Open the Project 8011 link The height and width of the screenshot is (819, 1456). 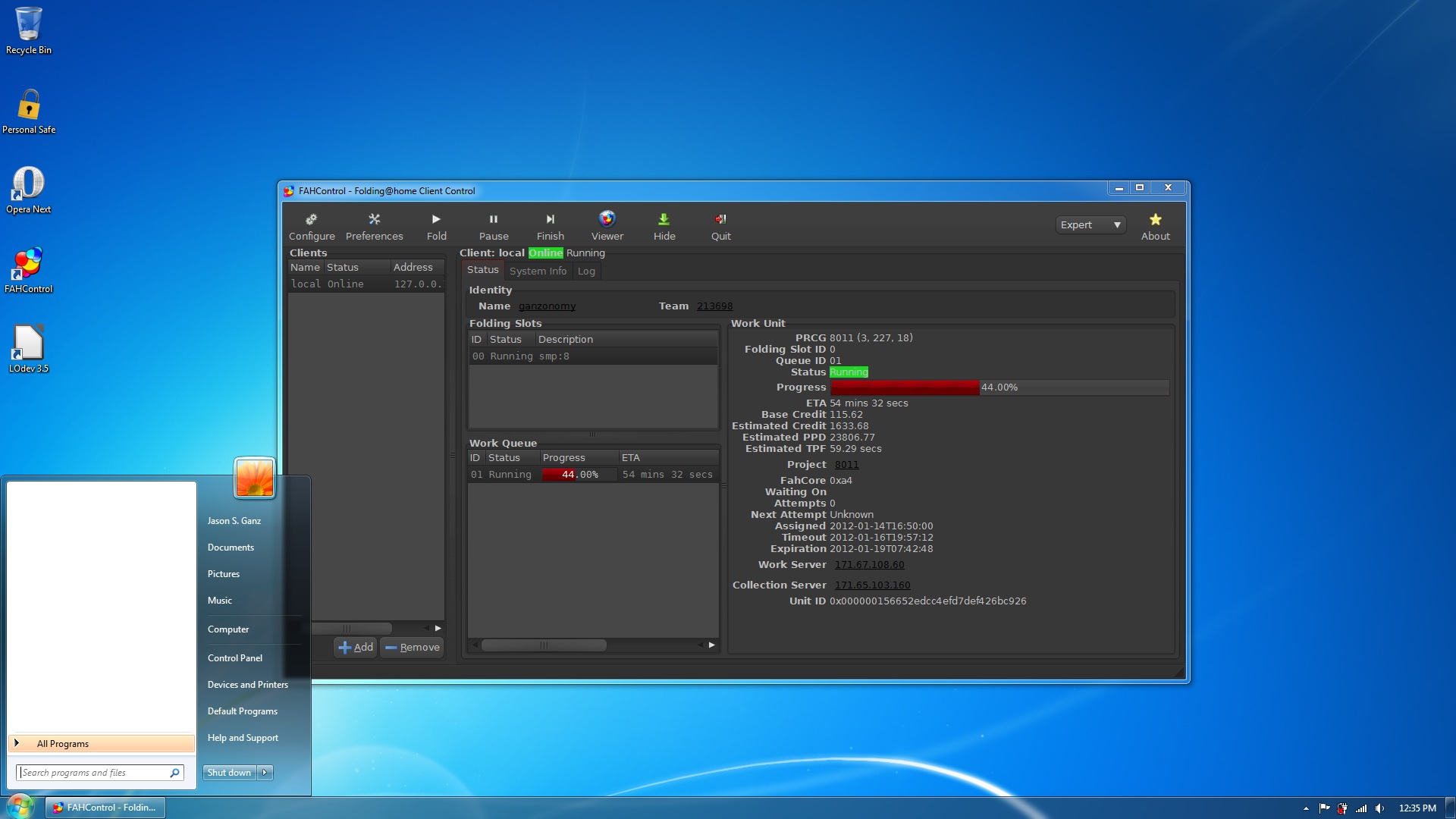coord(846,465)
